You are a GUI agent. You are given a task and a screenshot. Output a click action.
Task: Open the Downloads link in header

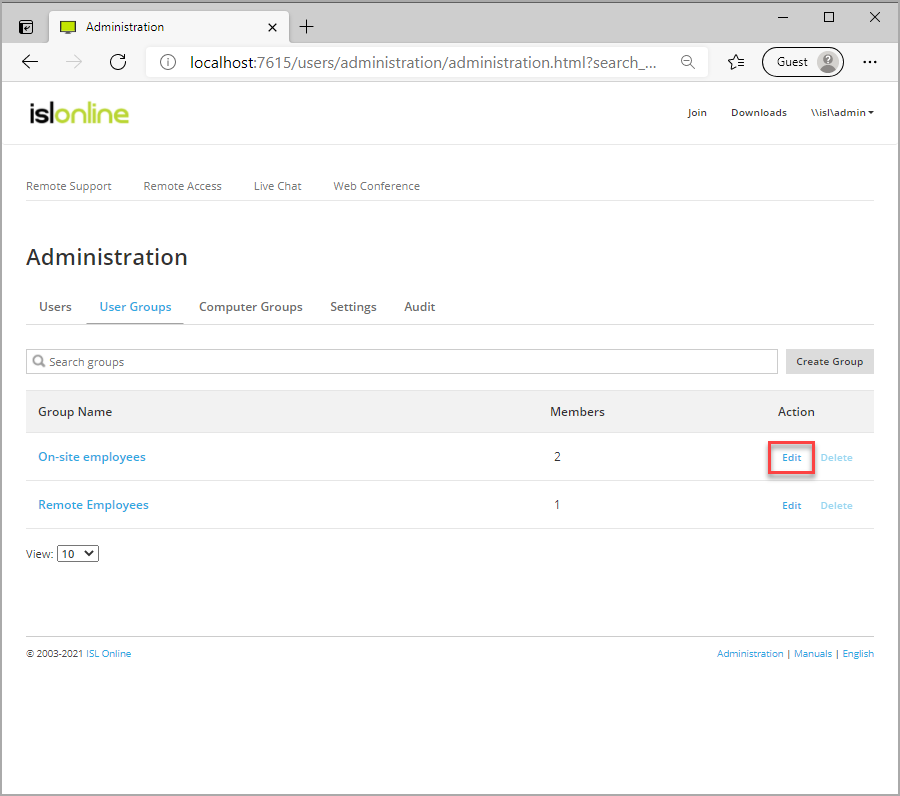(x=759, y=112)
